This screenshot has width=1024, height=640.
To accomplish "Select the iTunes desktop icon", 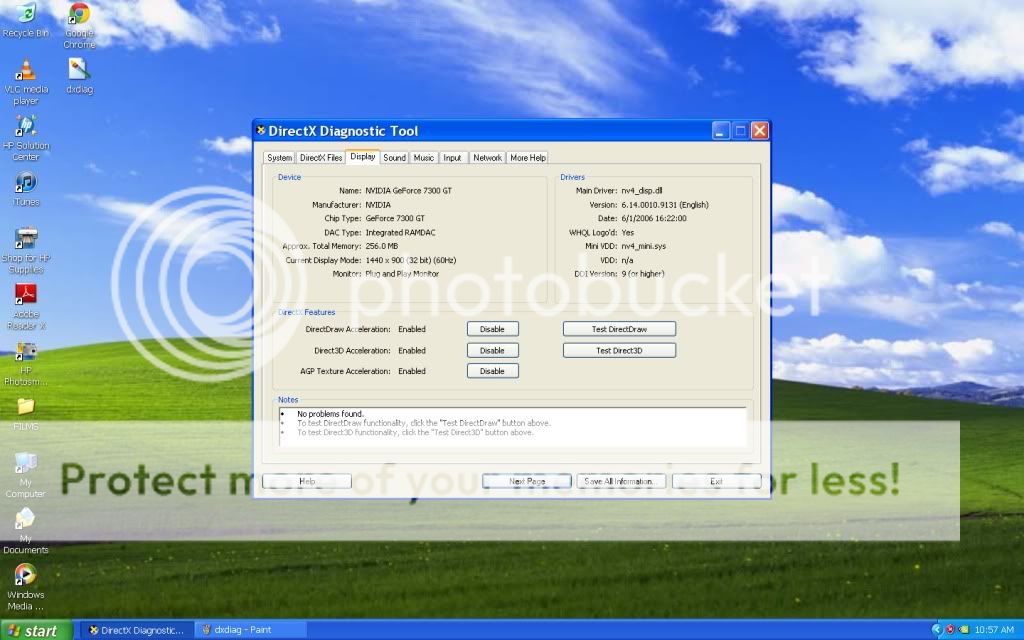I will click(25, 189).
